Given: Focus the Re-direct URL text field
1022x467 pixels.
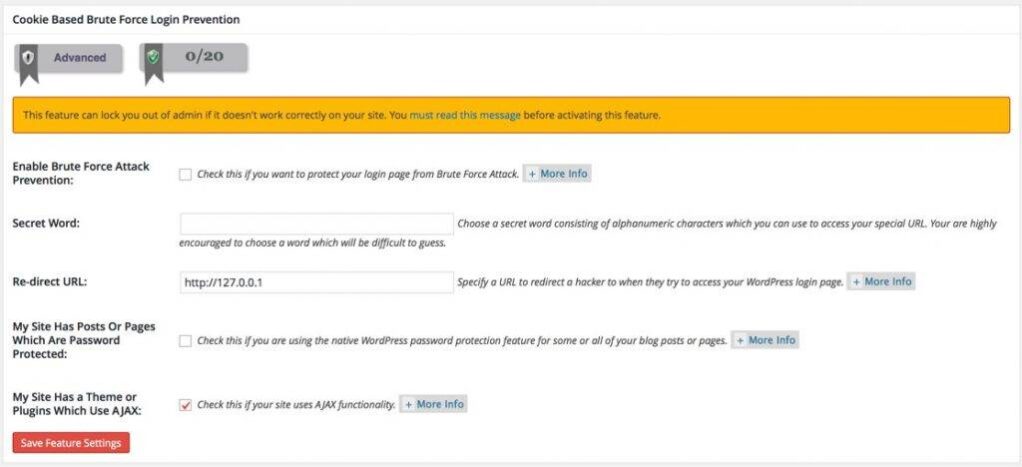Looking at the screenshot, I should tap(316, 283).
